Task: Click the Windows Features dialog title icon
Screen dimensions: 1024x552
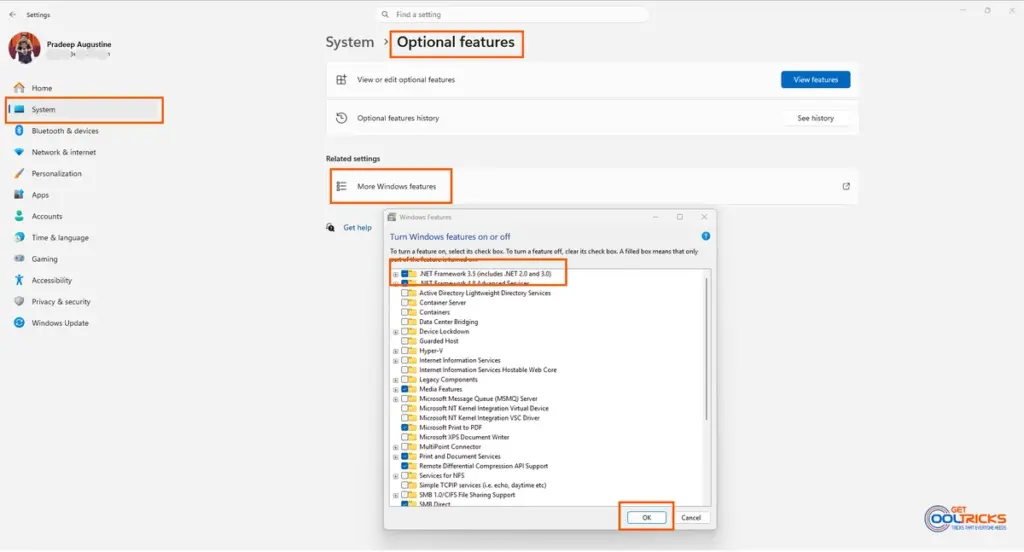Action: [x=392, y=217]
